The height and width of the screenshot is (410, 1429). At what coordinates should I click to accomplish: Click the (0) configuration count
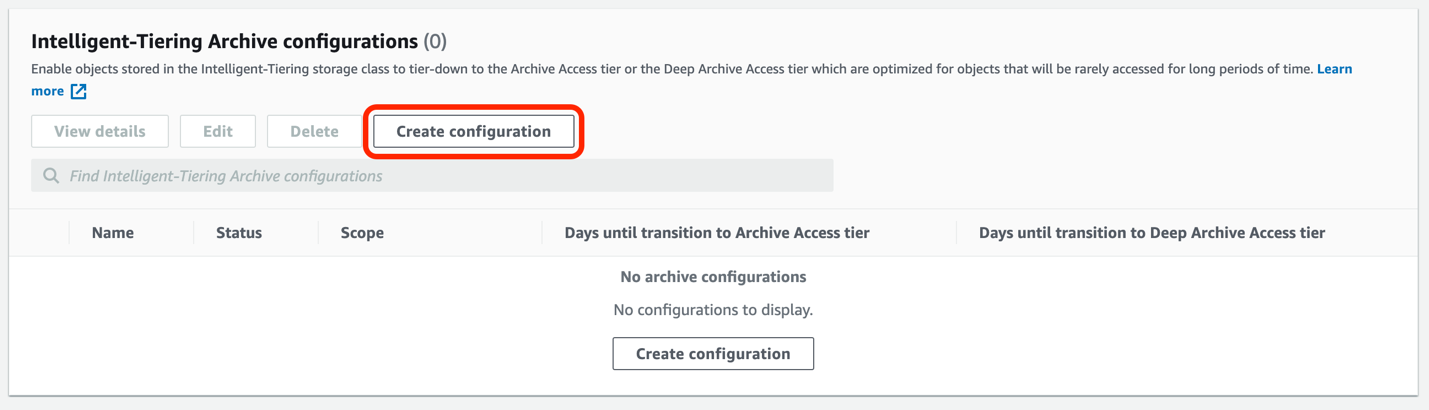point(435,42)
